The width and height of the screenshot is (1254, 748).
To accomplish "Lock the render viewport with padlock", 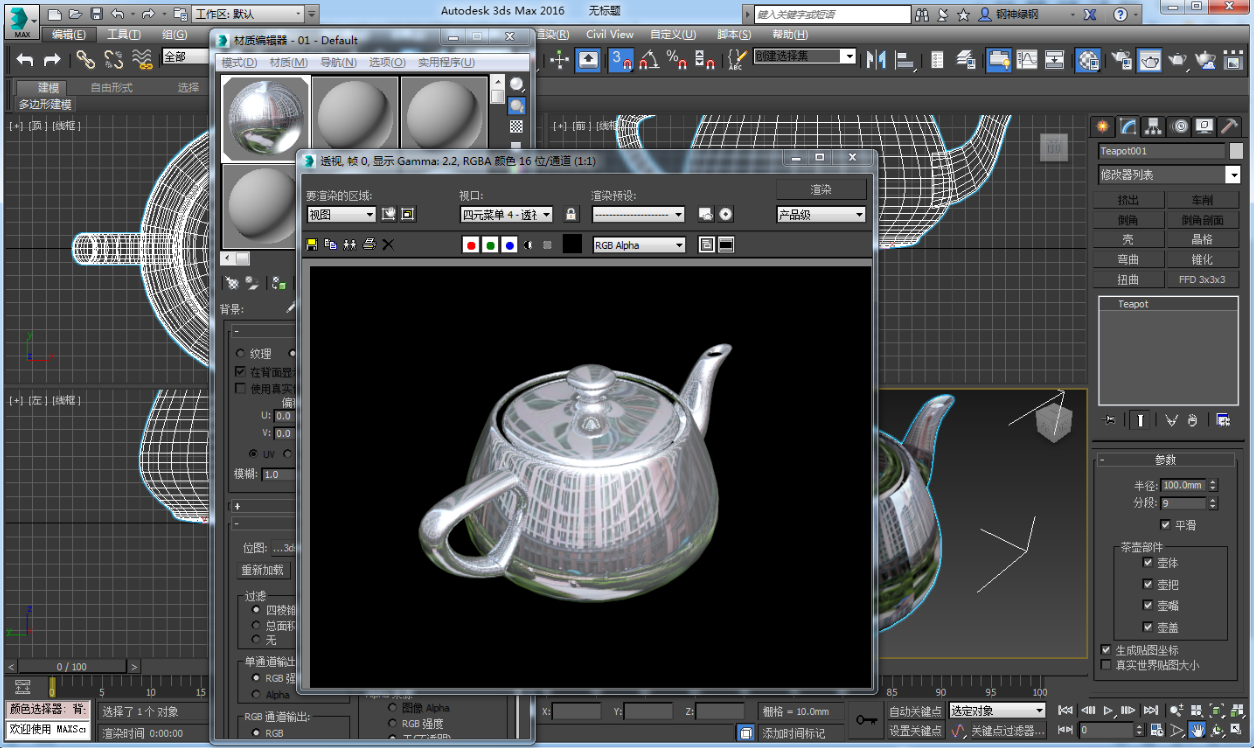I will point(571,214).
